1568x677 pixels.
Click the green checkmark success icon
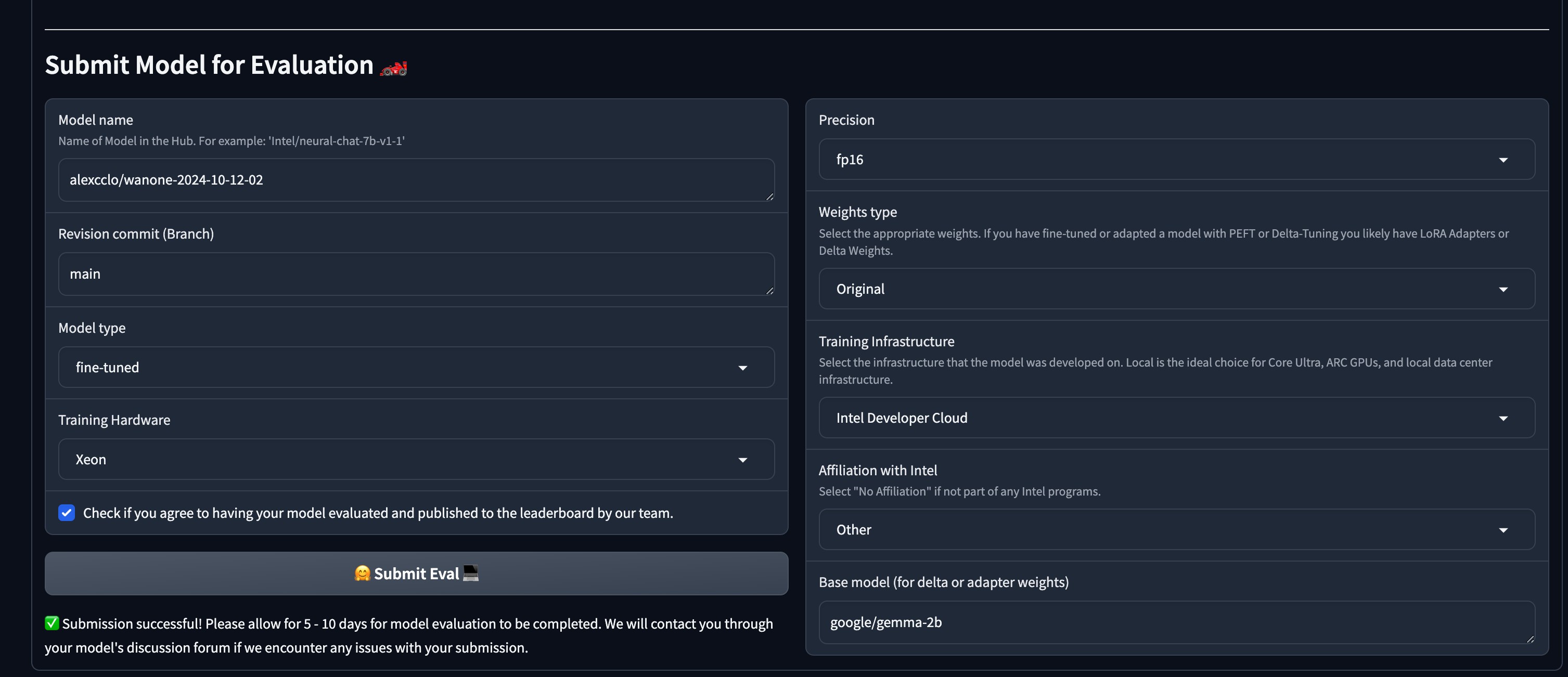52,623
